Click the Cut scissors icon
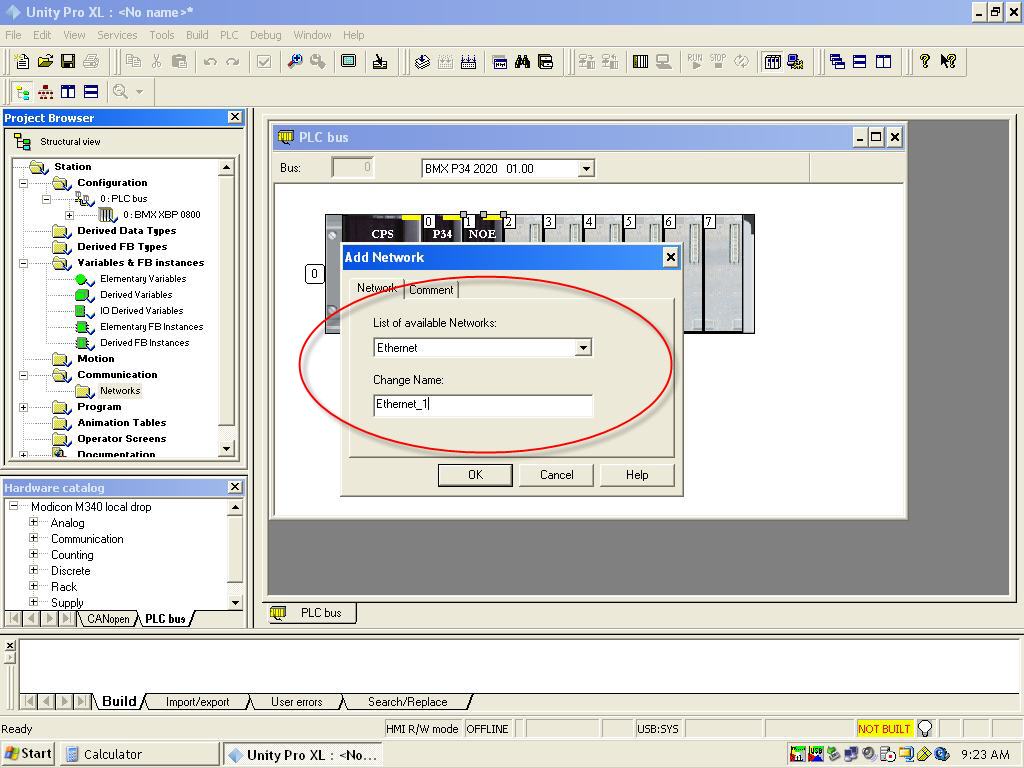The height and width of the screenshot is (768, 1024). pos(156,61)
